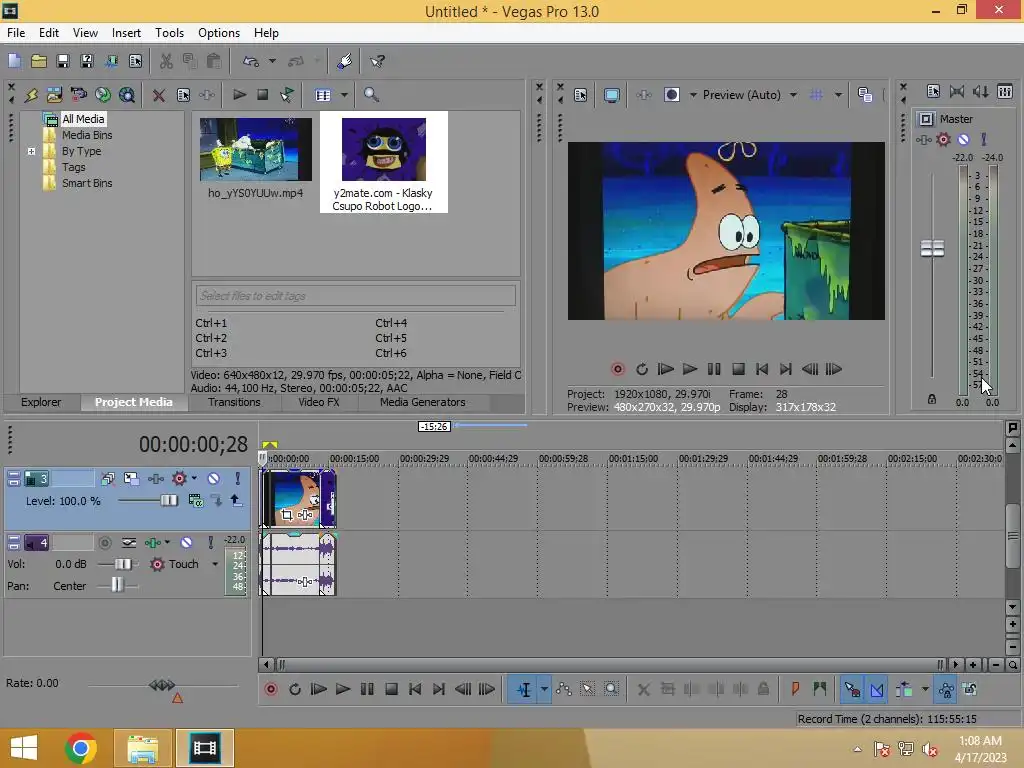The image size is (1024, 768).
Task: Click the Search magnifier icon in Project Media
Action: tap(371, 95)
